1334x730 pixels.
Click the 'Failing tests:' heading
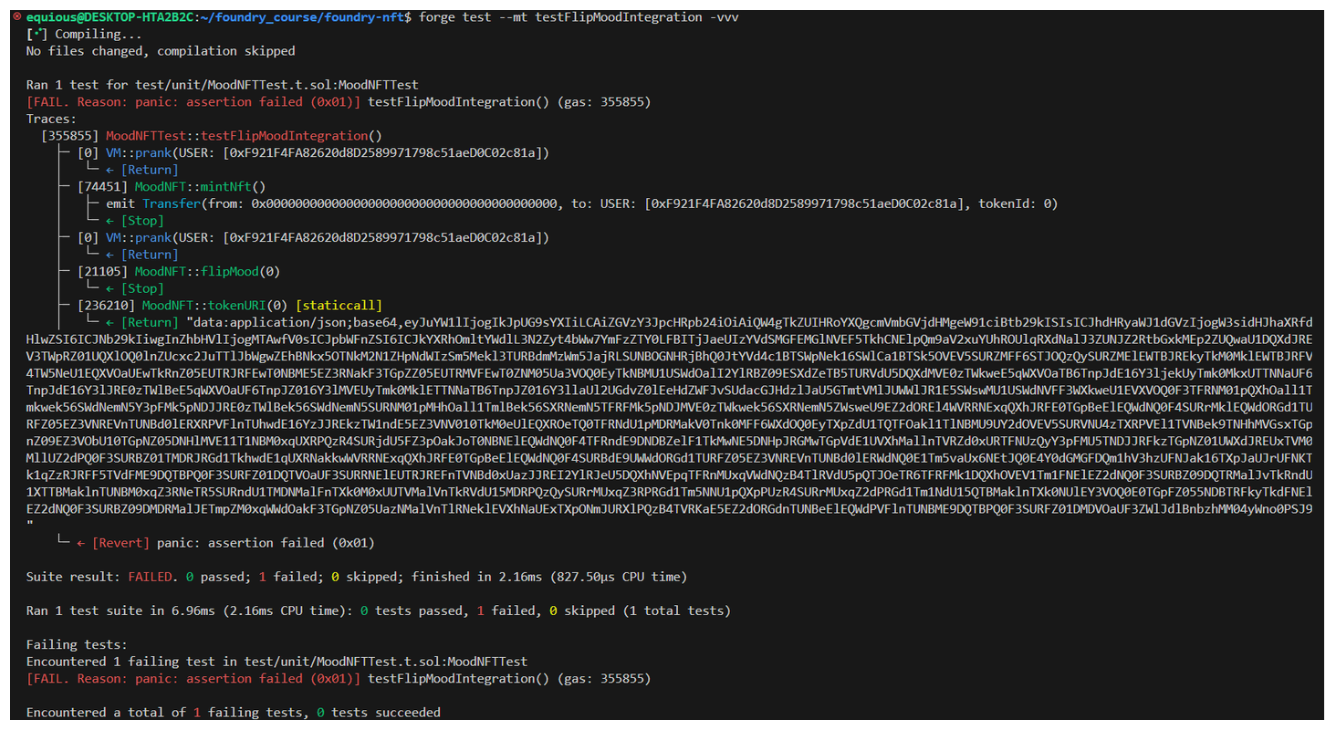tap(76, 645)
